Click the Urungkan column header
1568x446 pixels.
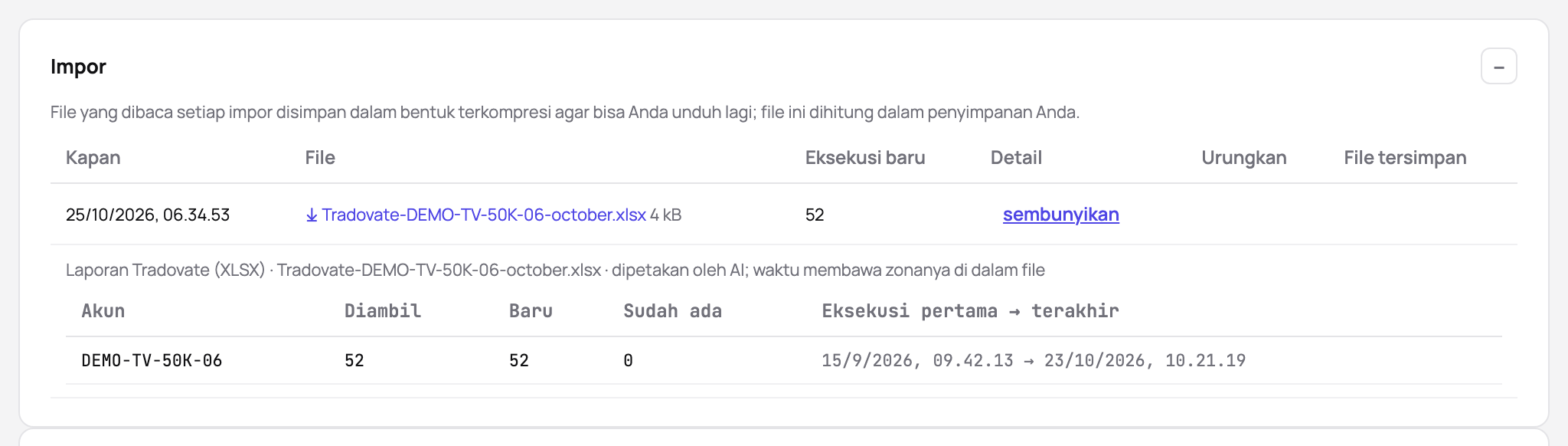point(1243,158)
